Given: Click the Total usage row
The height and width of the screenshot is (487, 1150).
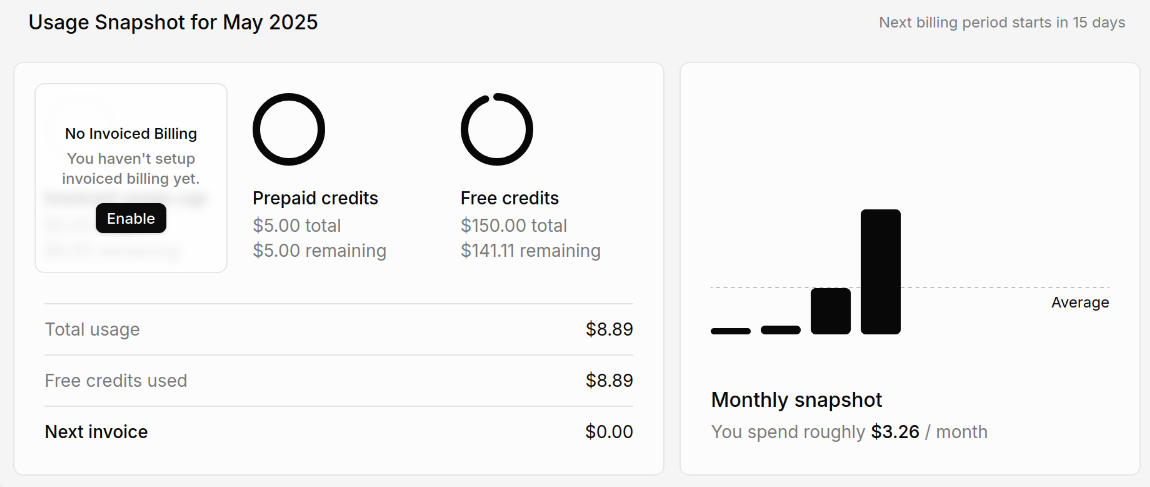Looking at the screenshot, I should pyautogui.click(x=339, y=329).
